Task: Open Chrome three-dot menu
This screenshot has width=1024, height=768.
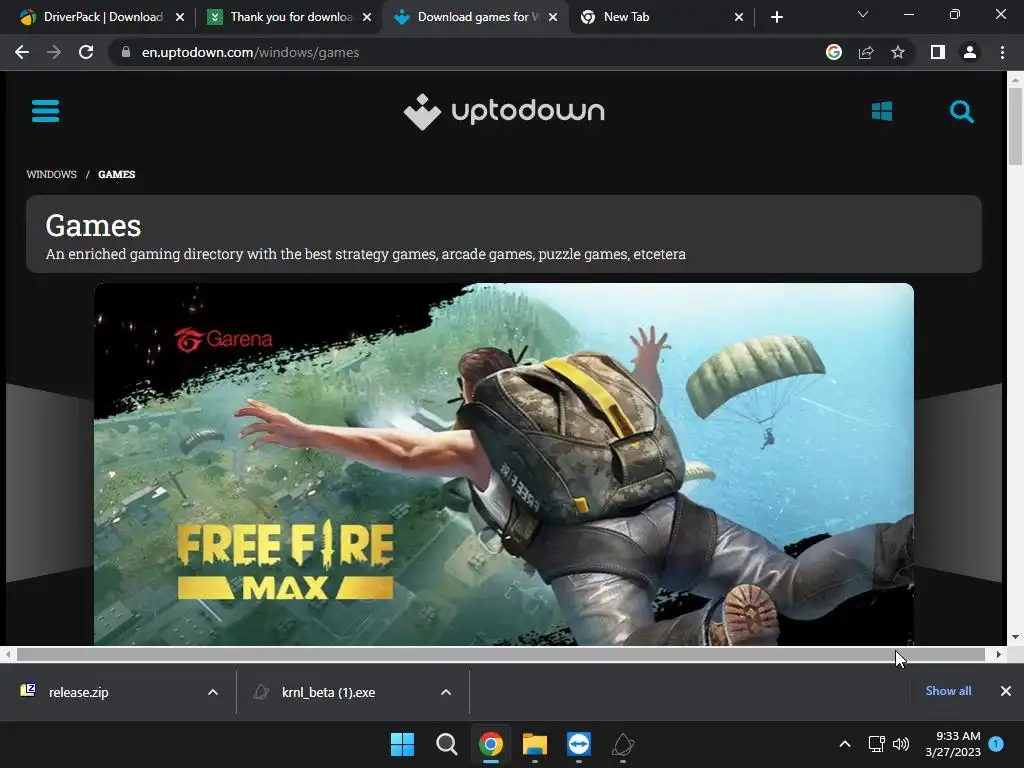Action: (1002, 52)
